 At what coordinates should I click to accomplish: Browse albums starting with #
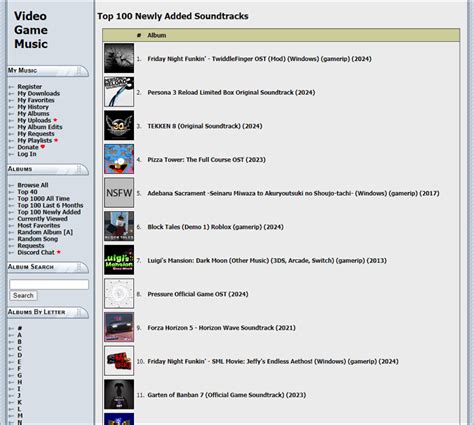[20, 328]
